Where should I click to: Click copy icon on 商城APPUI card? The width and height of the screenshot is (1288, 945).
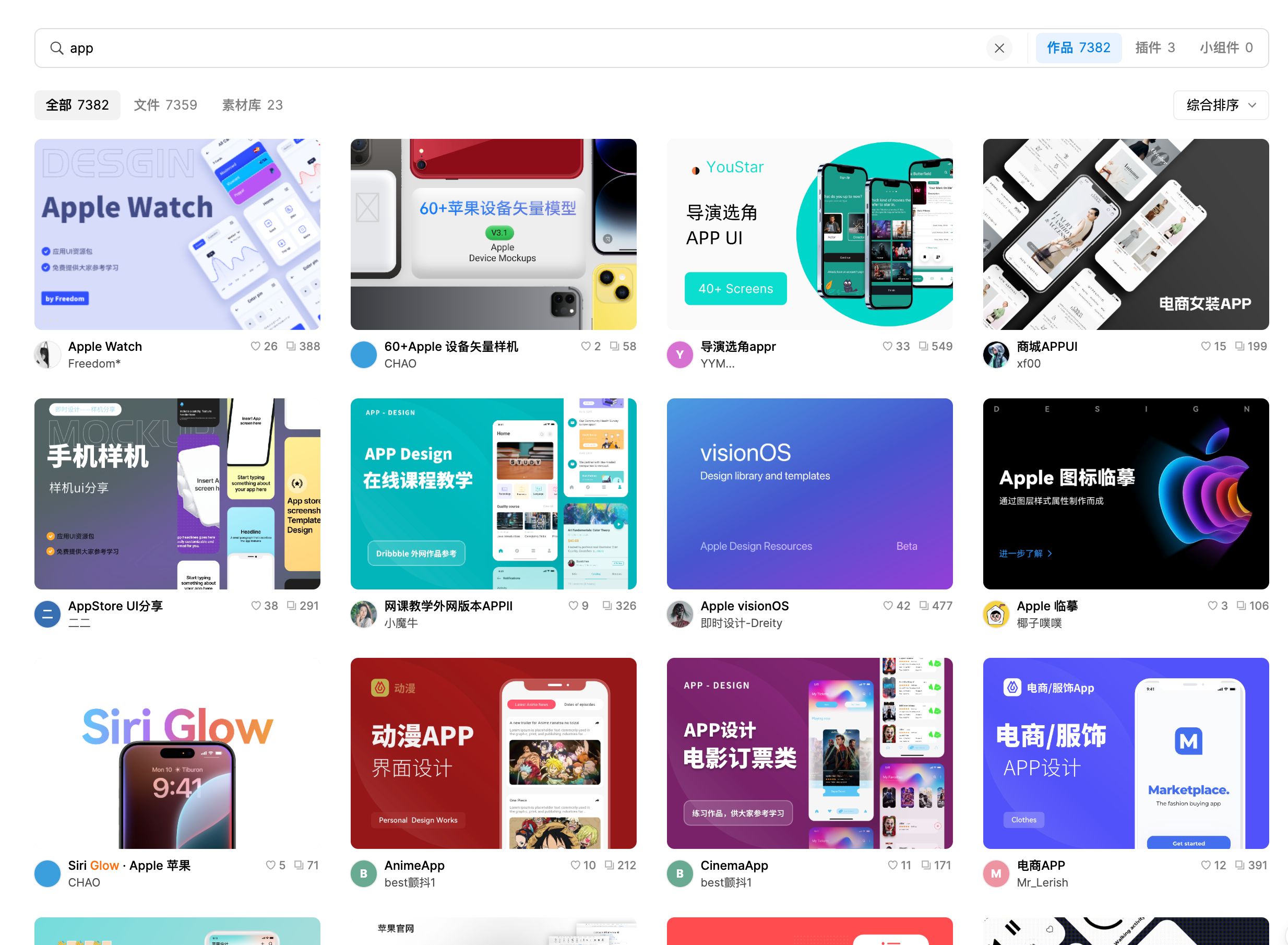[x=1239, y=346]
